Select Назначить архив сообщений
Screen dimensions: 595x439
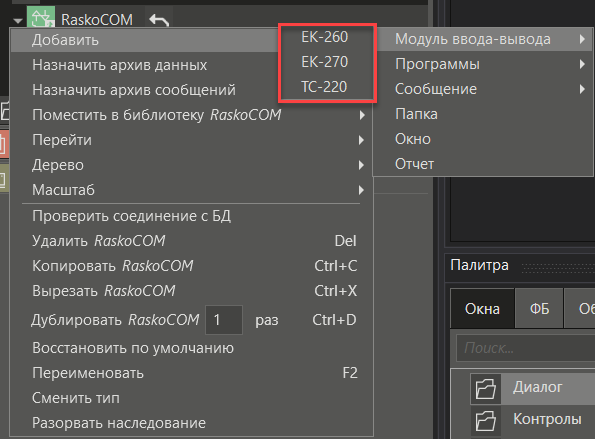[x=191, y=90]
